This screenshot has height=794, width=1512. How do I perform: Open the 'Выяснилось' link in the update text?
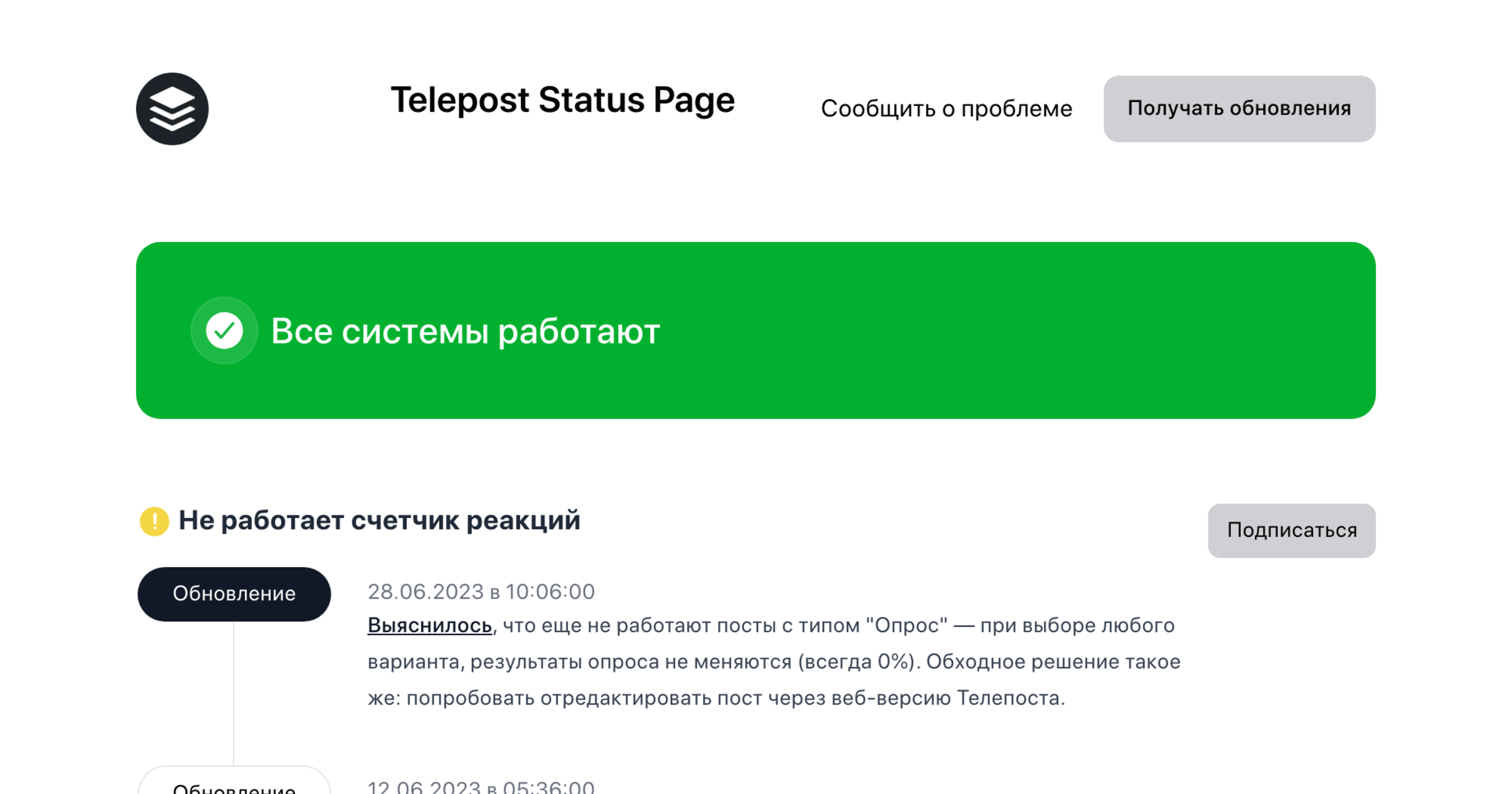(x=429, y=624)
